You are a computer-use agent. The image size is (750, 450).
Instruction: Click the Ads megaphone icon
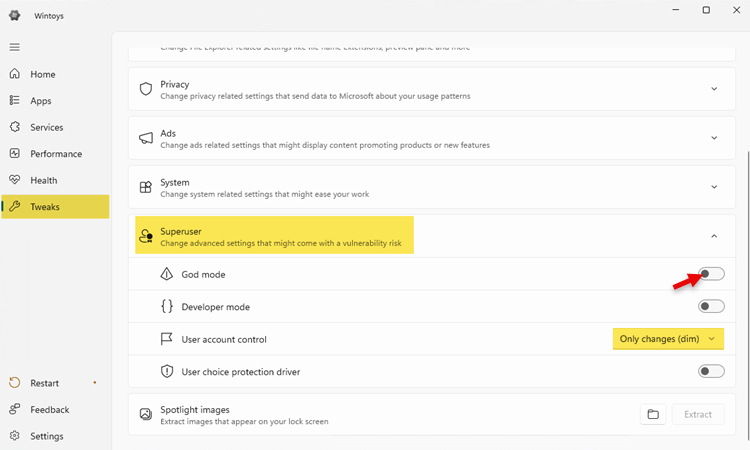tap(146, 138)
